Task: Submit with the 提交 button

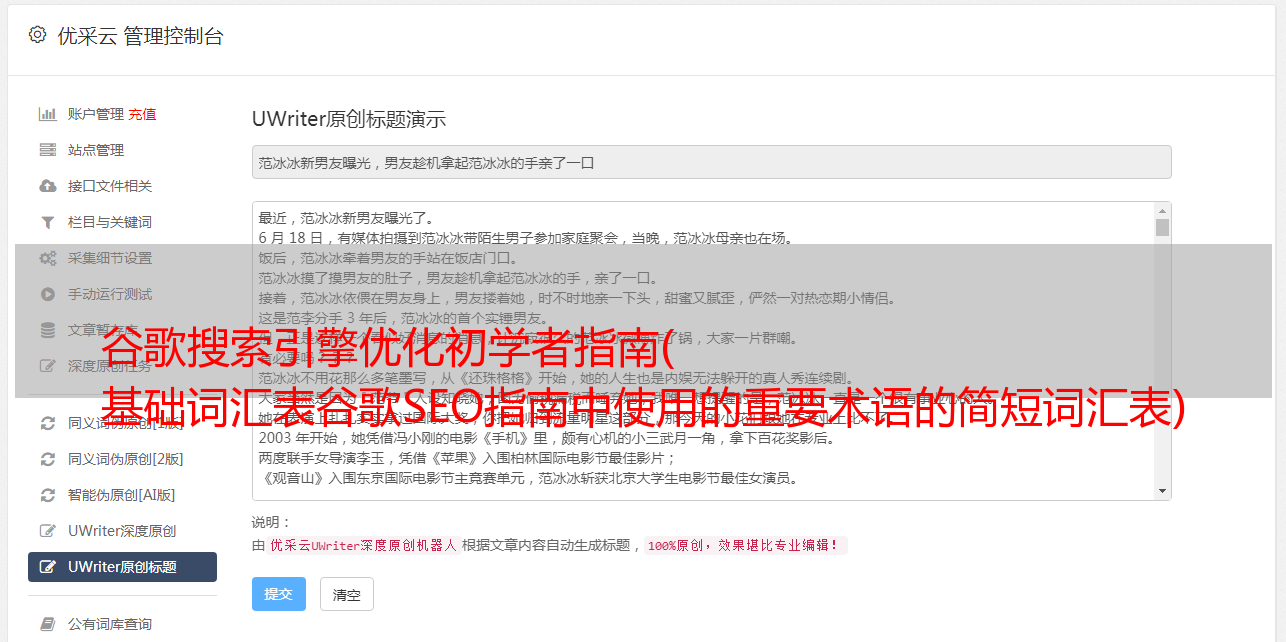Action: pos(278,594)
